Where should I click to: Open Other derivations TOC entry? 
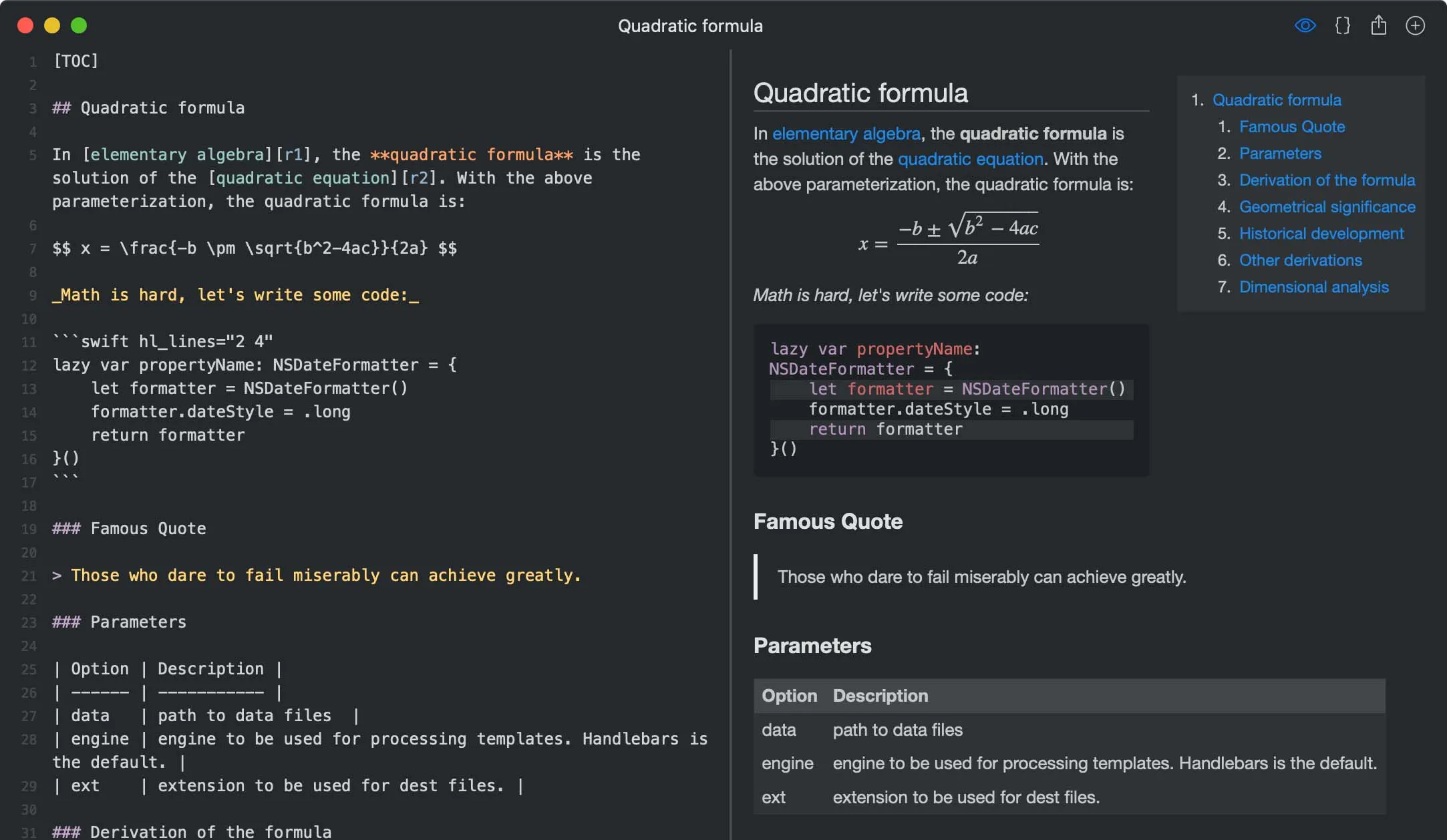(1300, 260)
